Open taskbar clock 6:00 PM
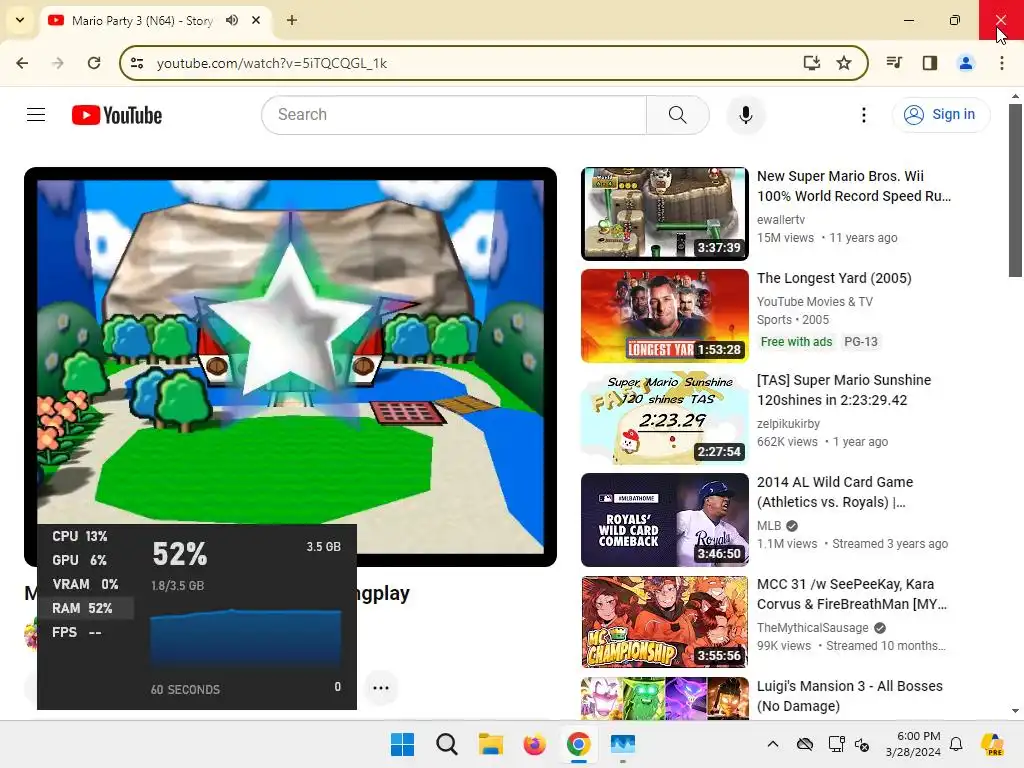The image size is (1024, 768). tap(913, 744)
